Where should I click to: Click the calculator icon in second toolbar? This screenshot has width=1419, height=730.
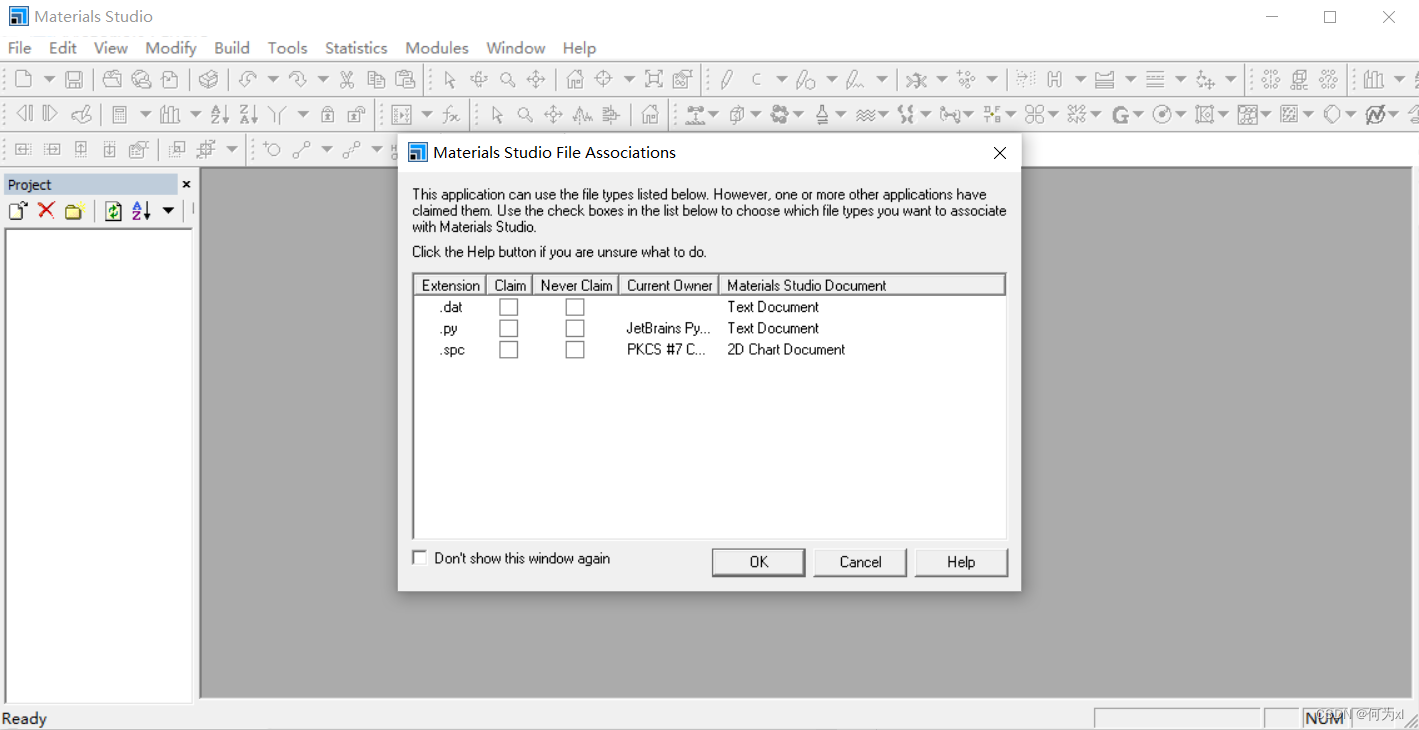119,115
